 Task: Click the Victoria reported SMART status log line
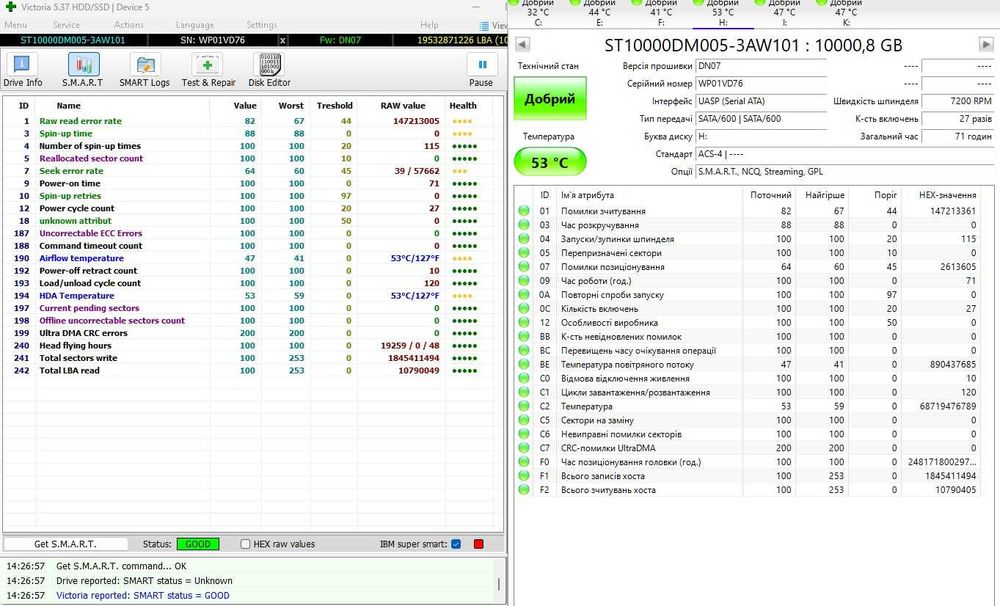143,595
